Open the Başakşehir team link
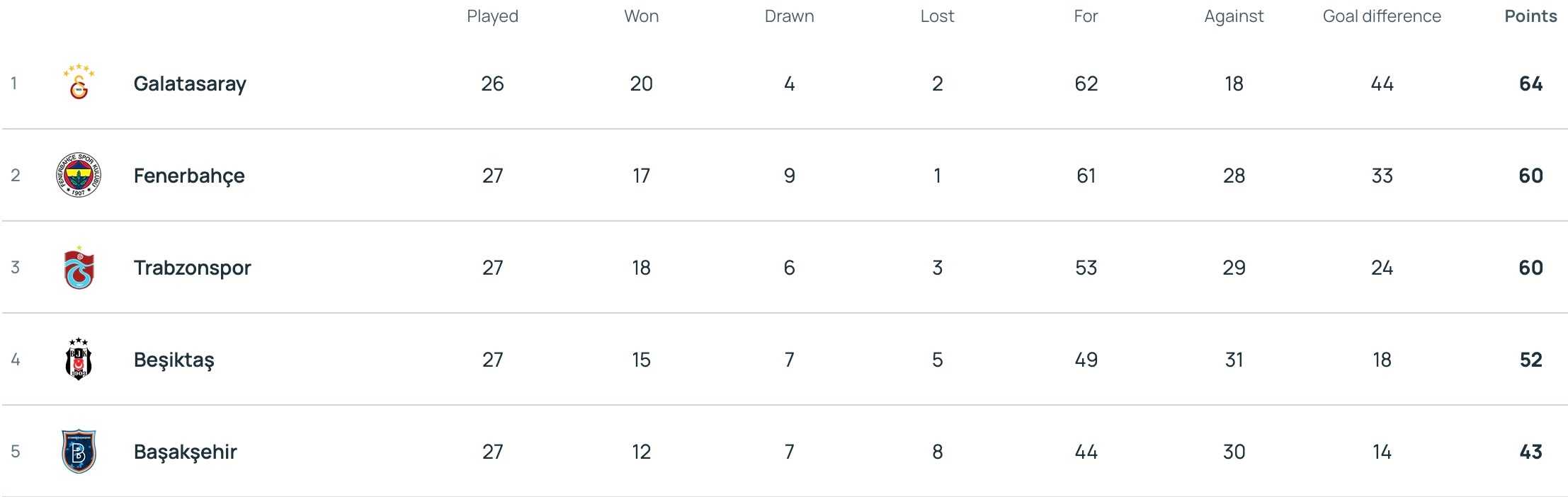The height and width of the screenshot is (497, 1568). click(x=185, y=452)
